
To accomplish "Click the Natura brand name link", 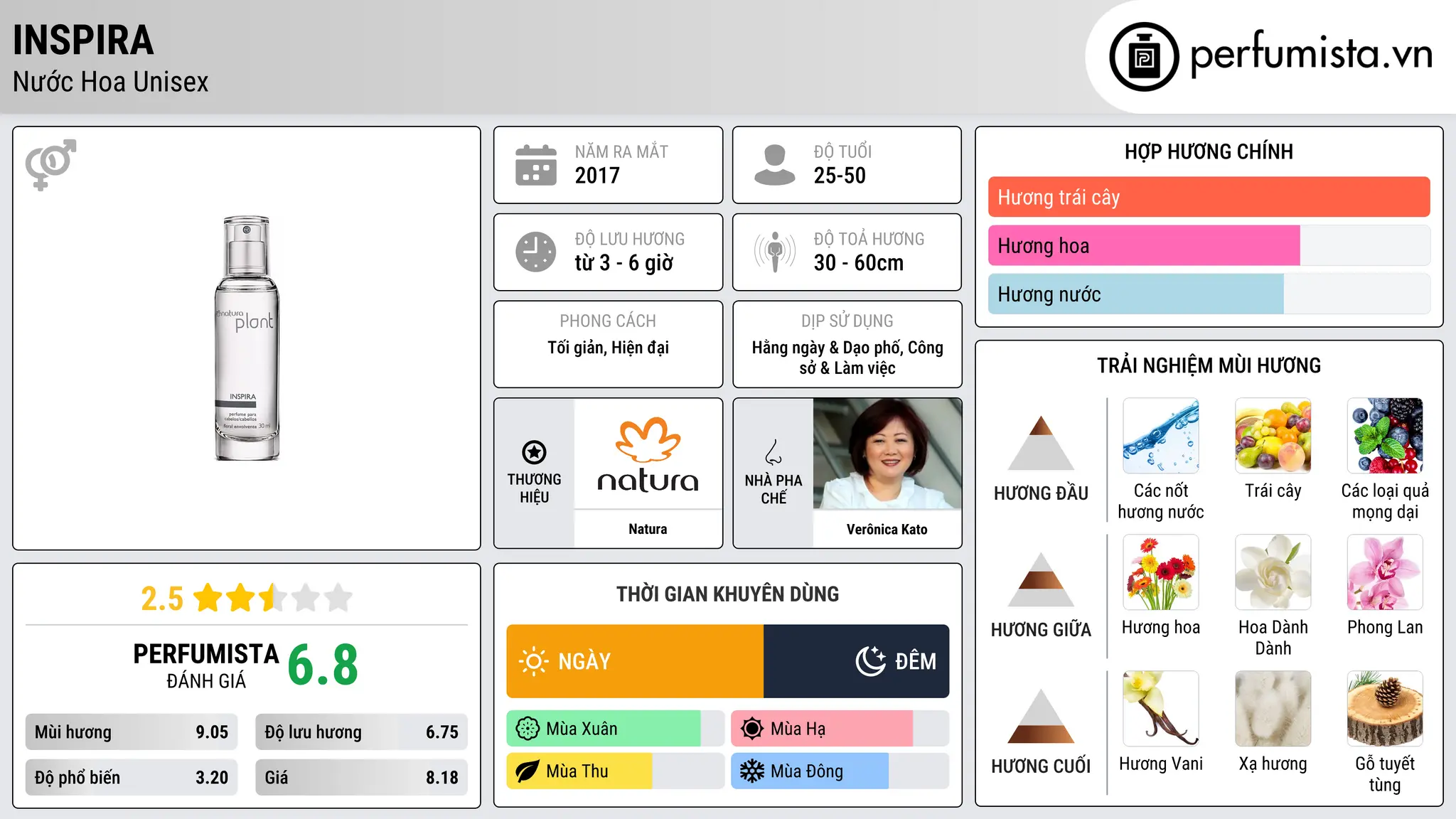I will 648,529.
